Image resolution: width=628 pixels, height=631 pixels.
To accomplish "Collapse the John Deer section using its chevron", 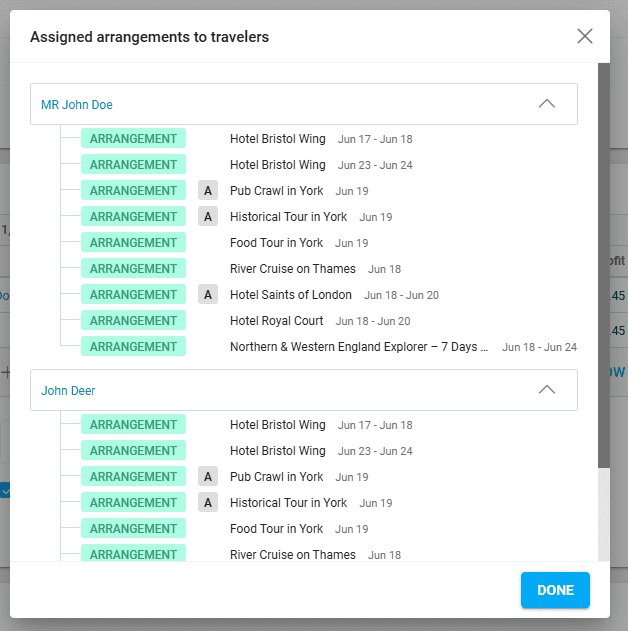I will tap(546, 390).
